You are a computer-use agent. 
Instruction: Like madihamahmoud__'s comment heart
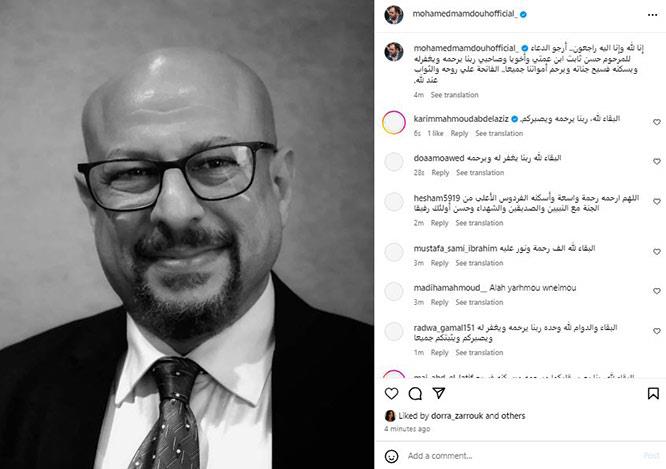coord(657,291)
